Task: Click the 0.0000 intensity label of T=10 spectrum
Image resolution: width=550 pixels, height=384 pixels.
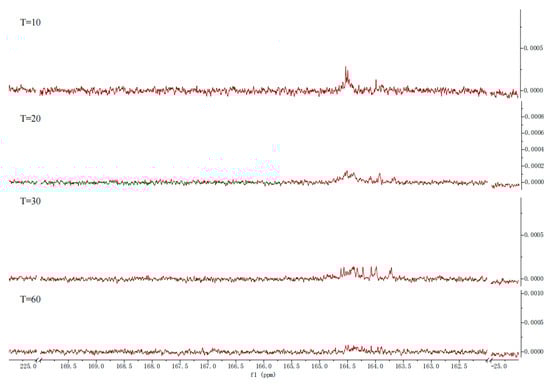Action: 534,90
